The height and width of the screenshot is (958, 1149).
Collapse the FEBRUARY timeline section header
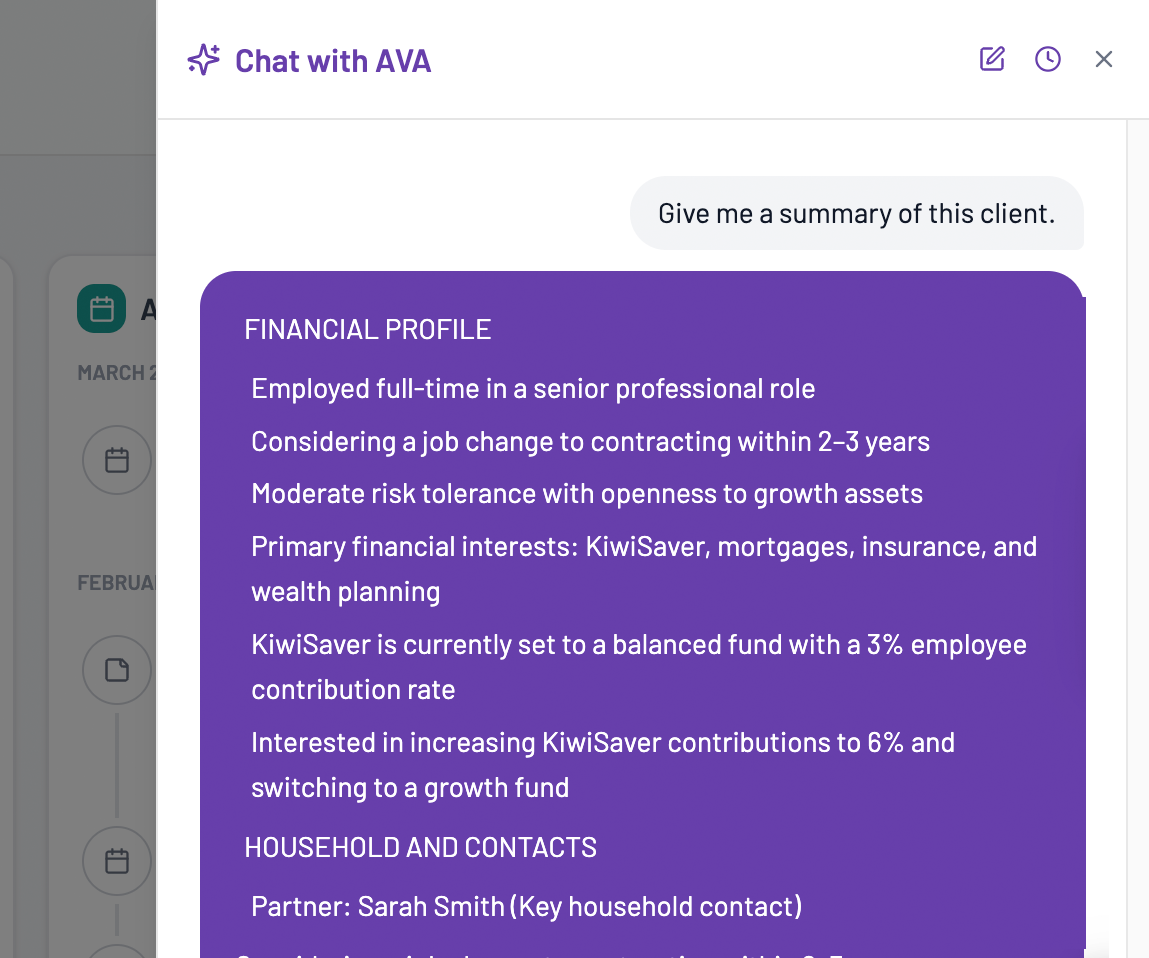coord(113,582)
